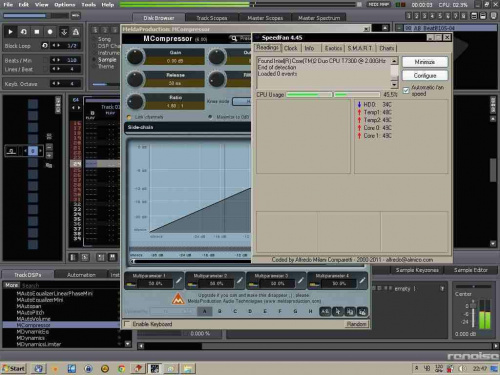
Task: Select preset slot H in MCompressor
Action: click(x=310, y=311)
